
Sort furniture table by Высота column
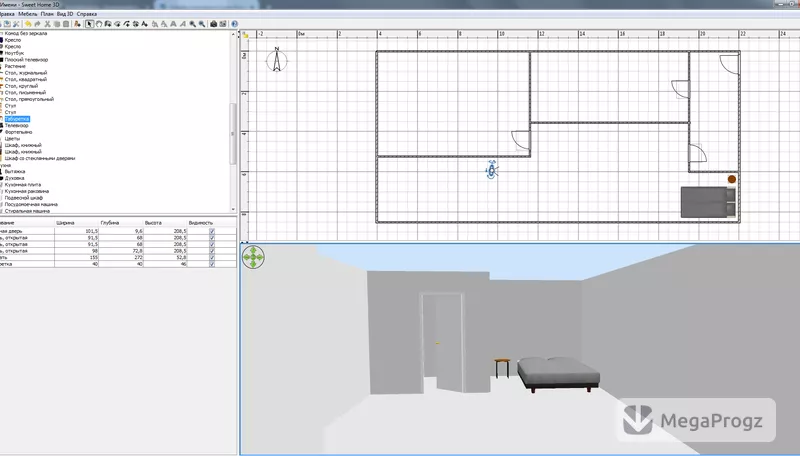coord(165,223)
